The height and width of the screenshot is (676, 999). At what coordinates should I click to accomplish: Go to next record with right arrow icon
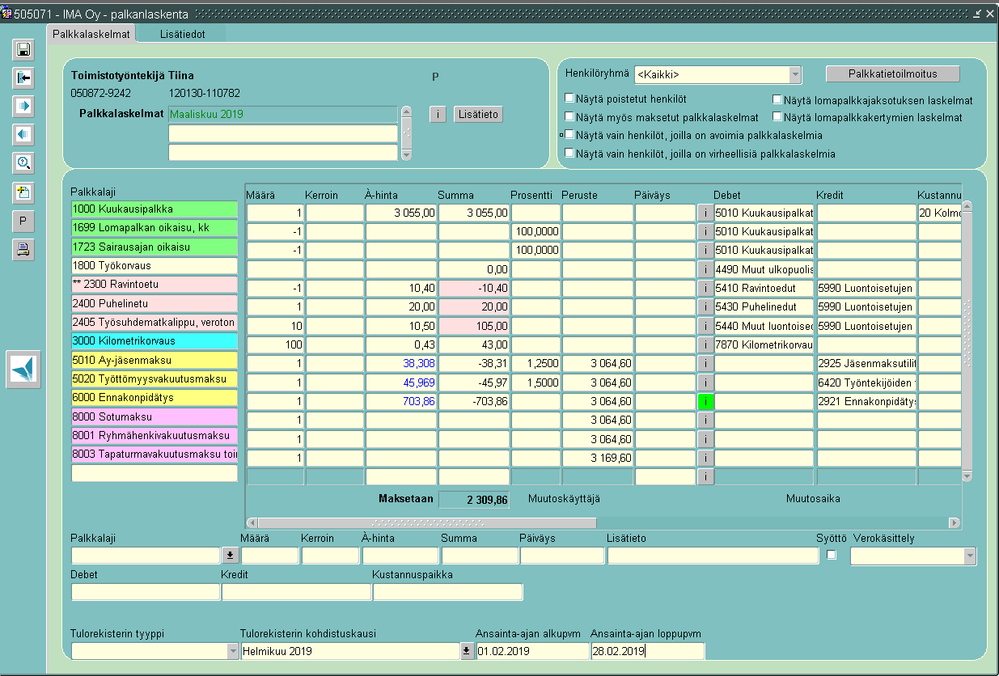tap(24, 106)
